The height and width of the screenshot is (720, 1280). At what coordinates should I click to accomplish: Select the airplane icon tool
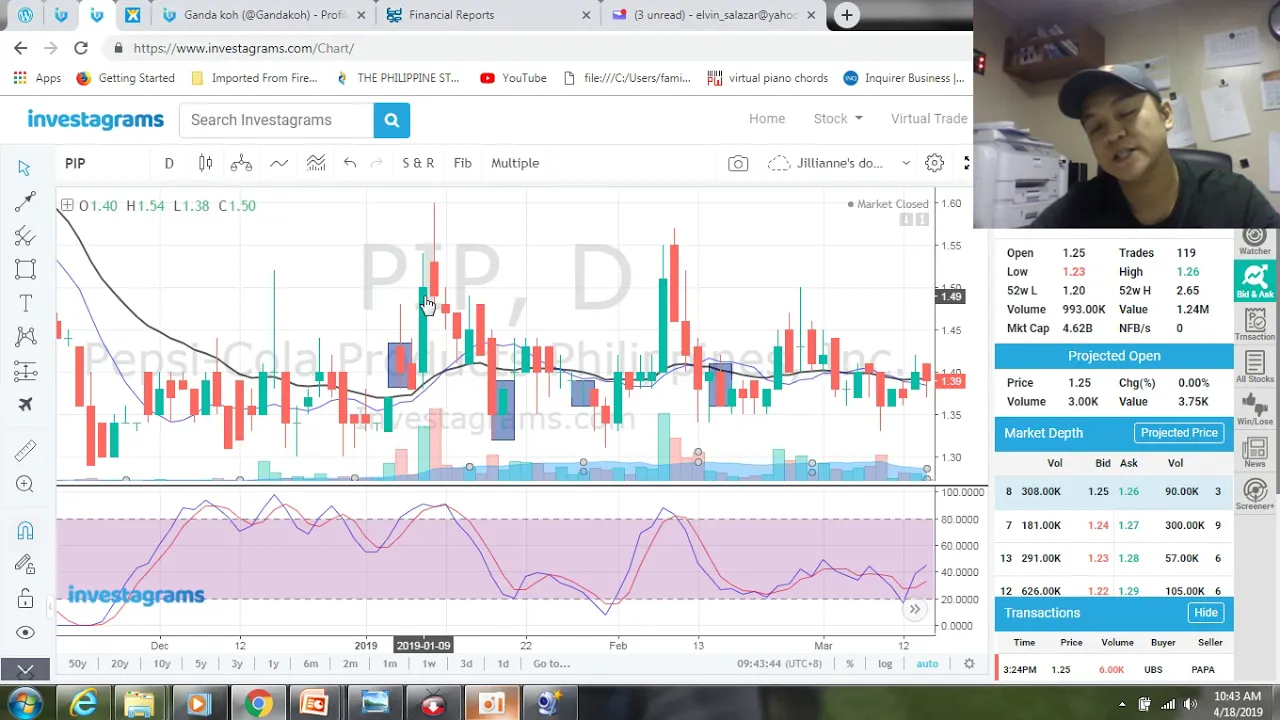pyautogui.click(x=25, y=404)
